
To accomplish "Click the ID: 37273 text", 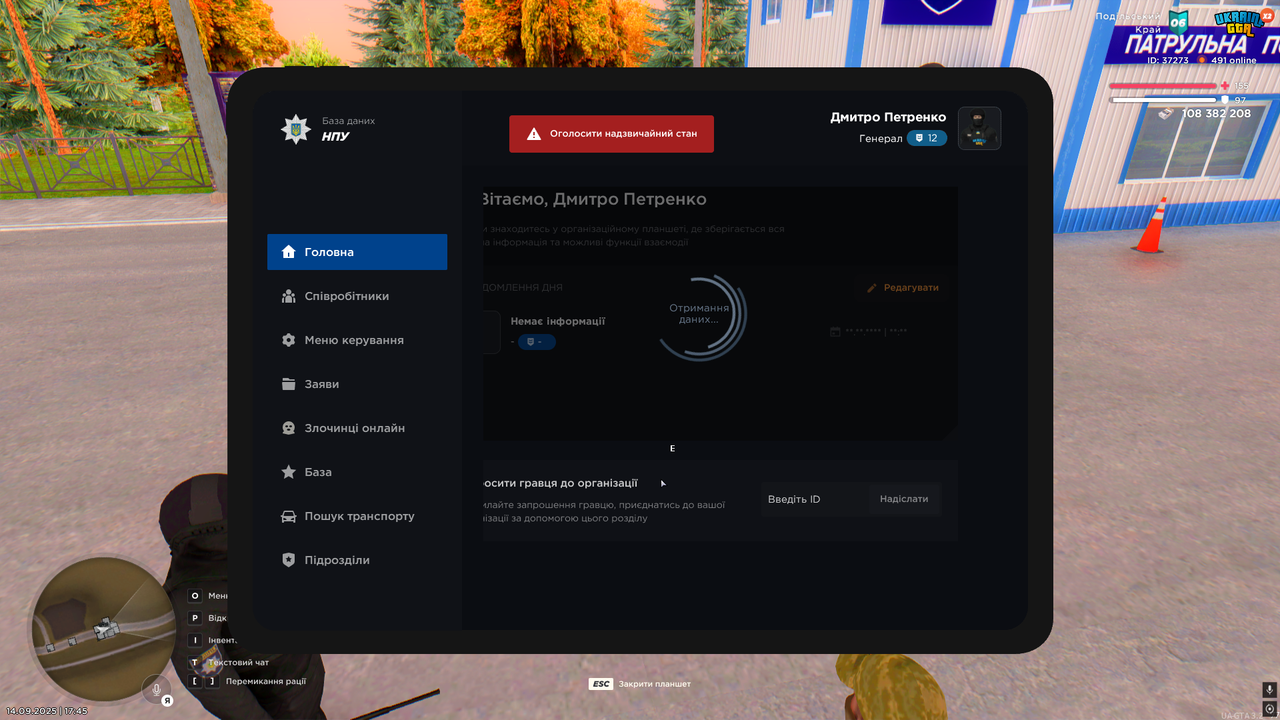I will click(1167, 60).
